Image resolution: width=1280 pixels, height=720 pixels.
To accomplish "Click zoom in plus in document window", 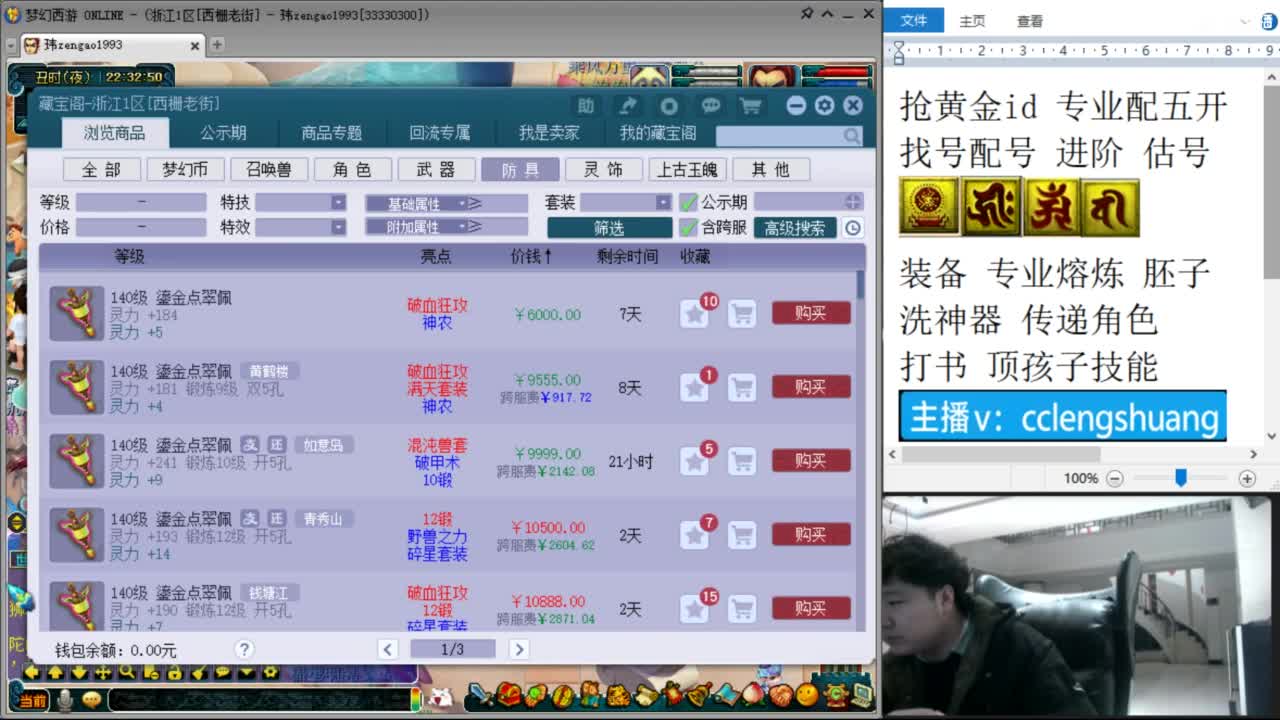I will [1247, 479].
